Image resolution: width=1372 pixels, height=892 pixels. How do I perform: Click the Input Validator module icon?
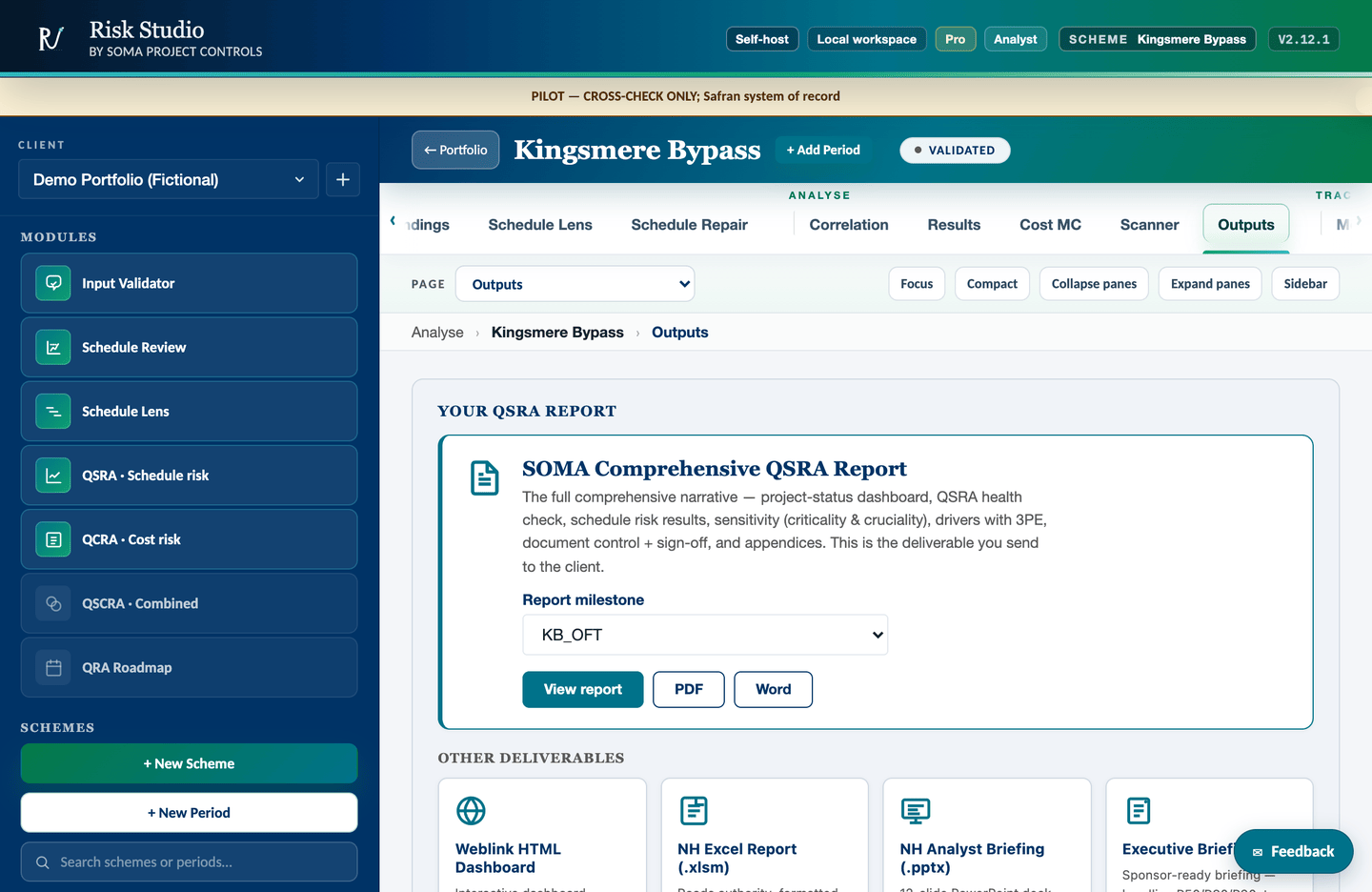pos(53,283)
